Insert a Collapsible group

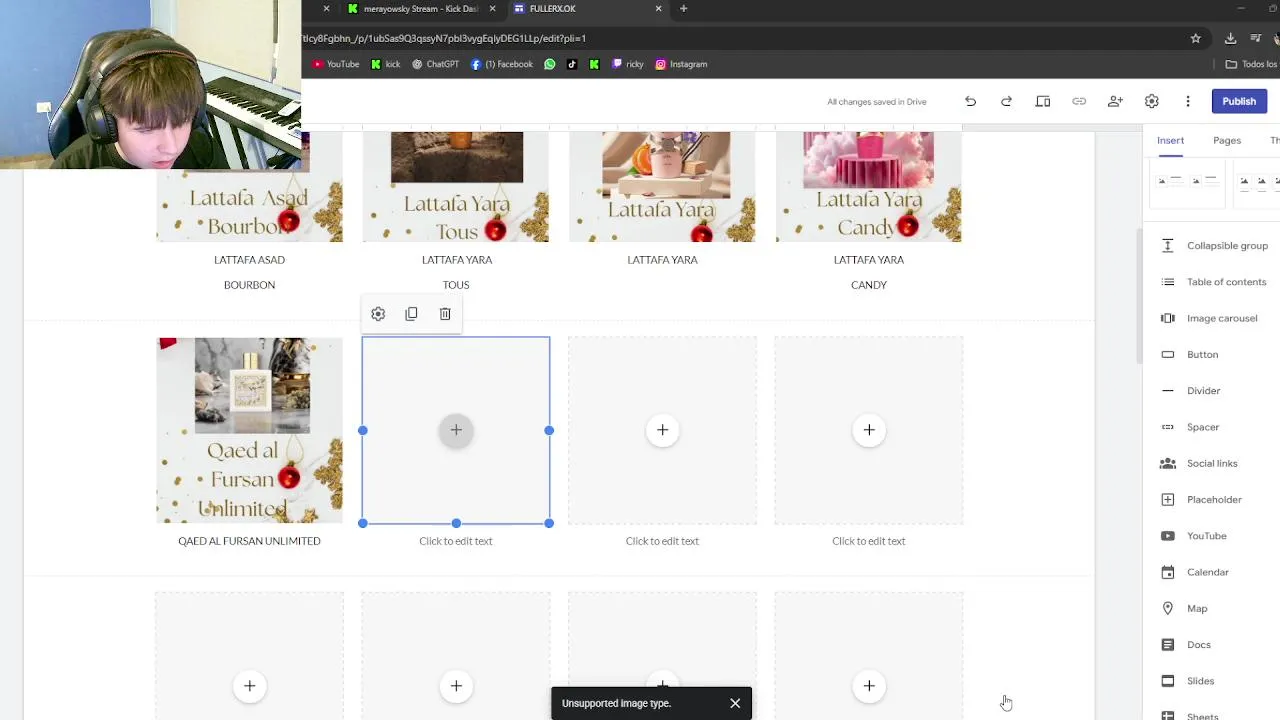[1213, 246]
